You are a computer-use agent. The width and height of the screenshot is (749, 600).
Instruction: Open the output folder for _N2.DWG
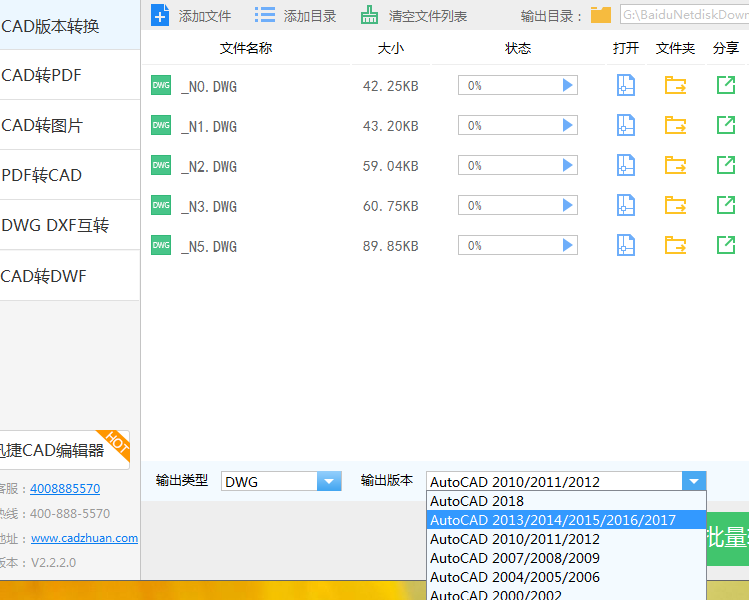click(x=675, y=165)
